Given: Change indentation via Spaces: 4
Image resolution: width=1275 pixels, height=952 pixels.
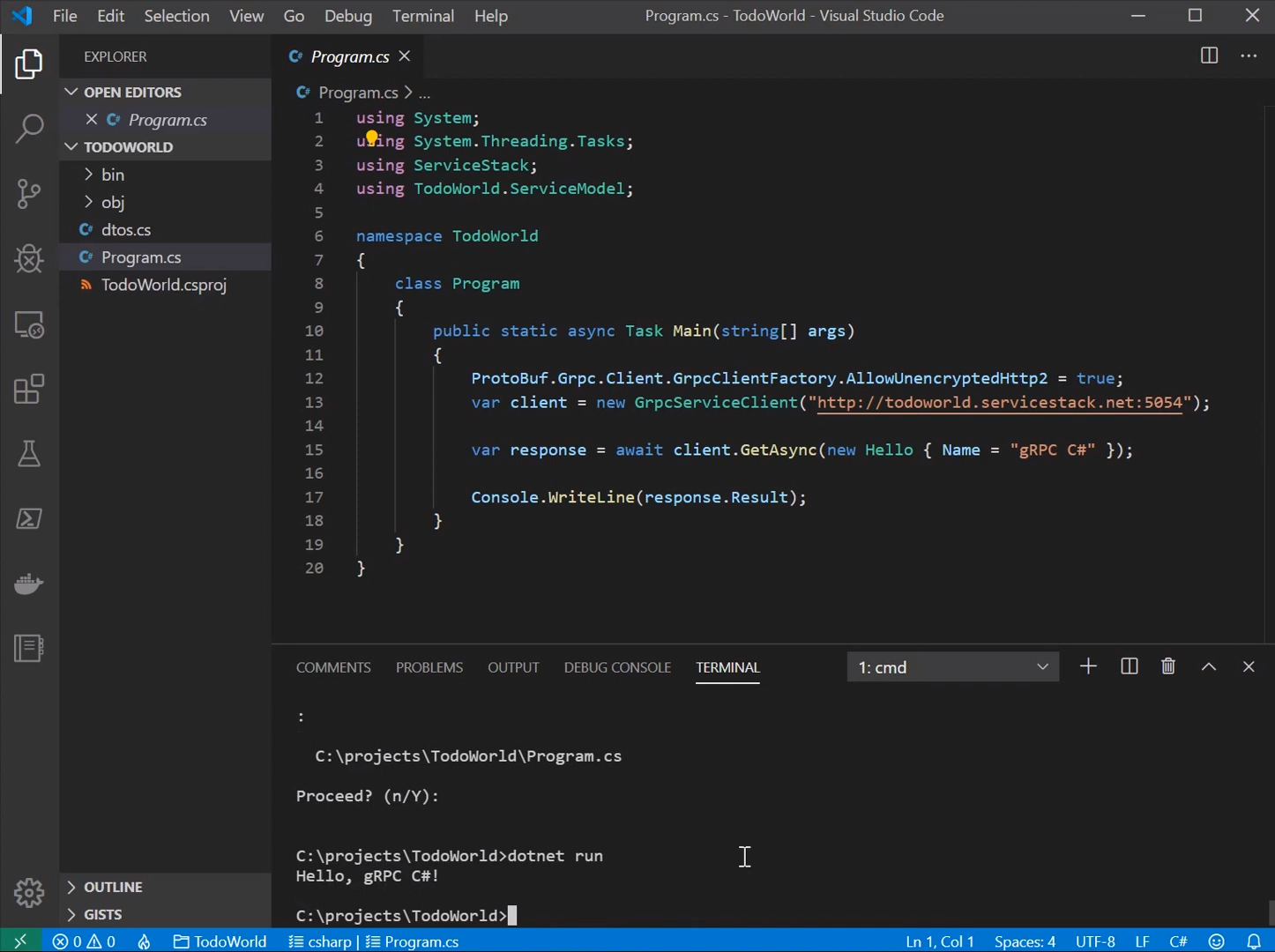Looking at the screenshot, I should 1025,941.
